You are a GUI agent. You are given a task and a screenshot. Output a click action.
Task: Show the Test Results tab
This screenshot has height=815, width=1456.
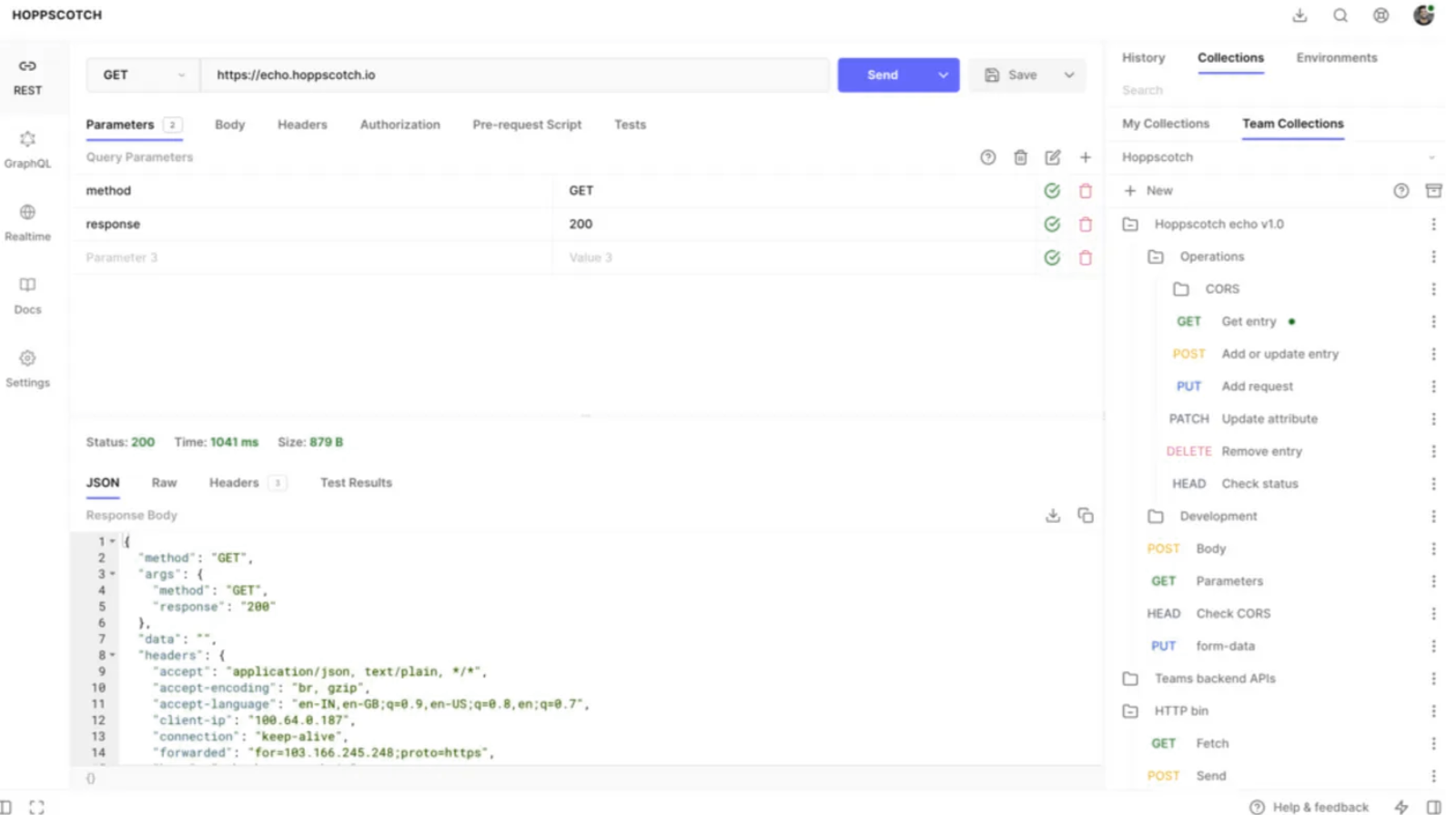pyautogui.click(x=356, y=483)
